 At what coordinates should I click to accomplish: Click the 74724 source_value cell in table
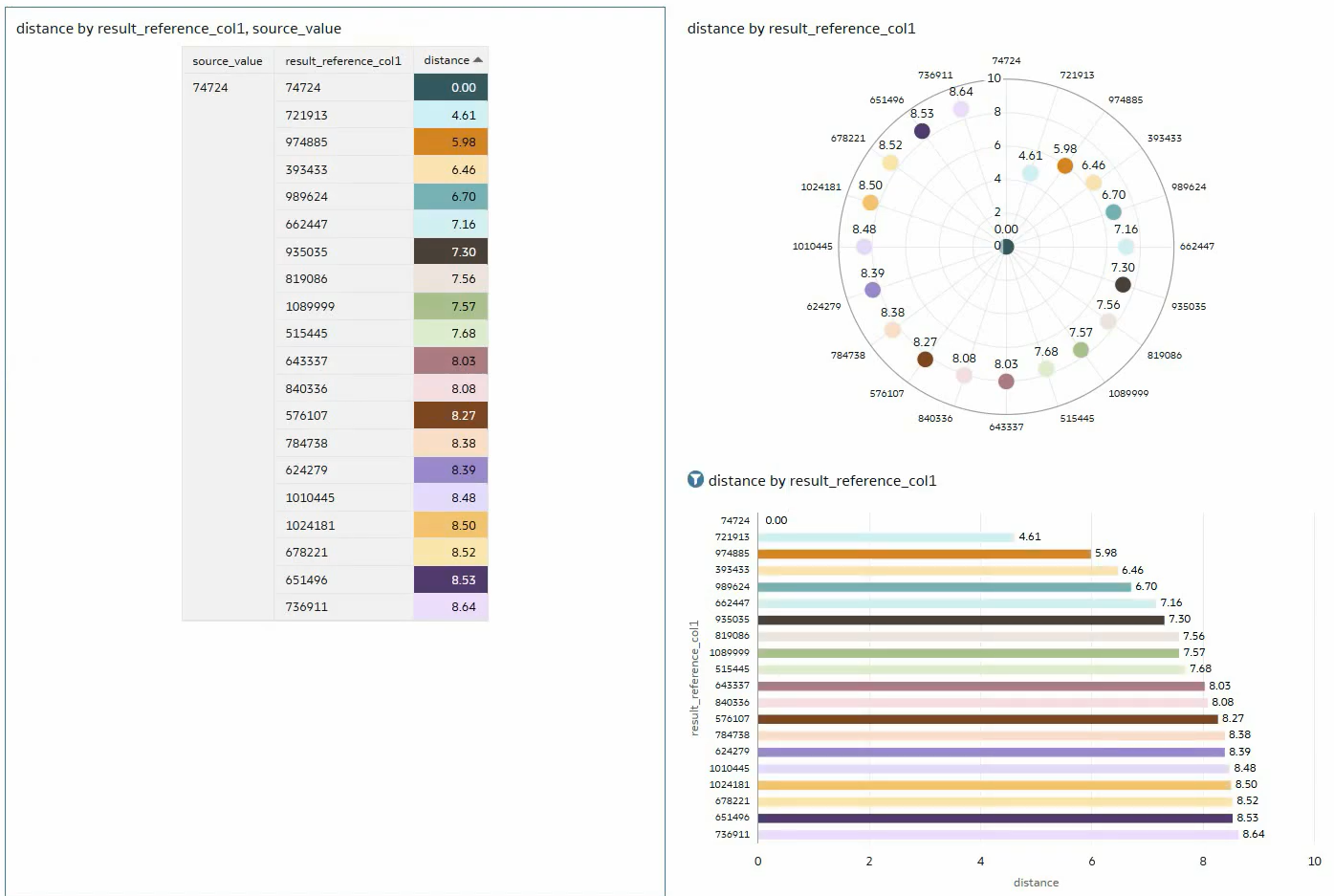[x=210, y=87]
